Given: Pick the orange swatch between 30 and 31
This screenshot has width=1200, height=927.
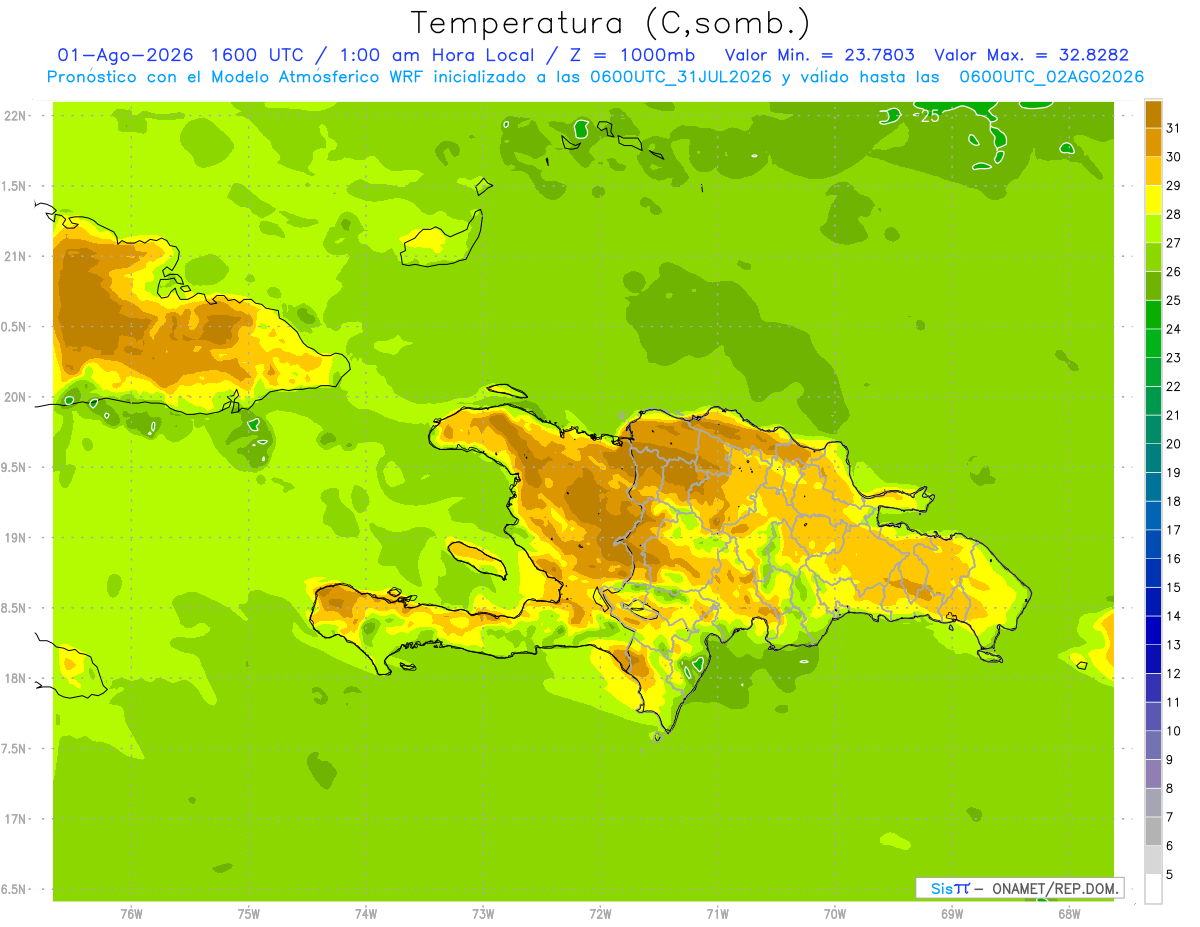Looking at the screenshot, I should (x=1153, y=142).
